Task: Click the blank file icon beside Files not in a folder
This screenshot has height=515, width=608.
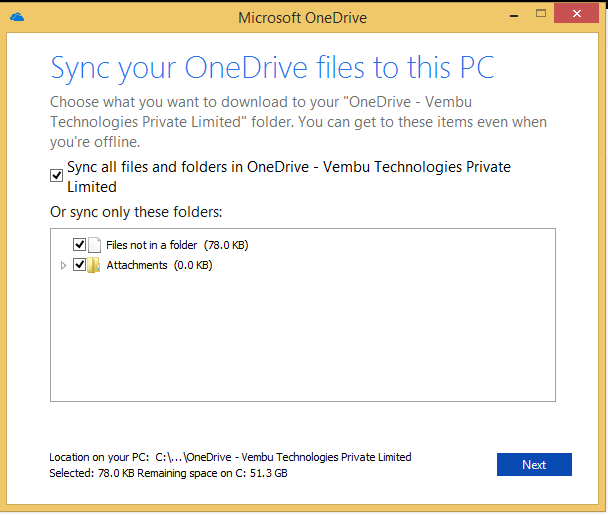Action: click(94, 245)
